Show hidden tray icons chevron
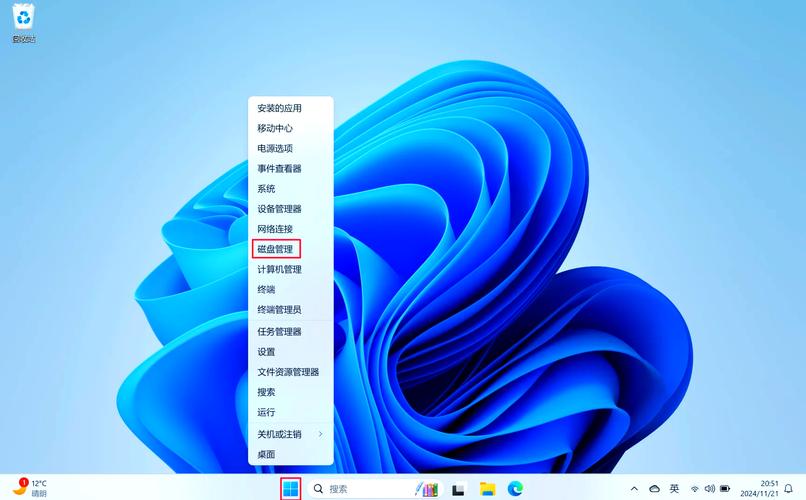 634,489
